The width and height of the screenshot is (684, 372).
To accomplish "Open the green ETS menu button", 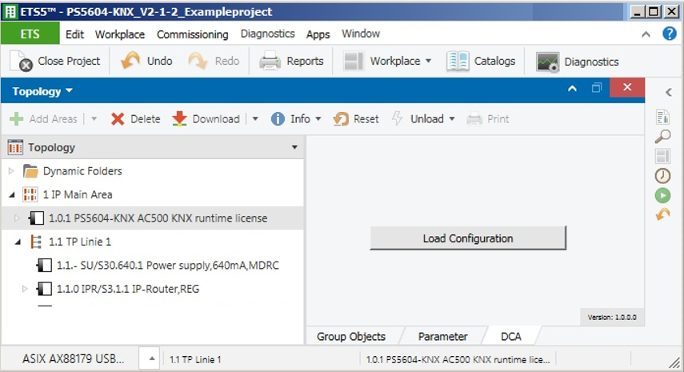I will point(30,34).
